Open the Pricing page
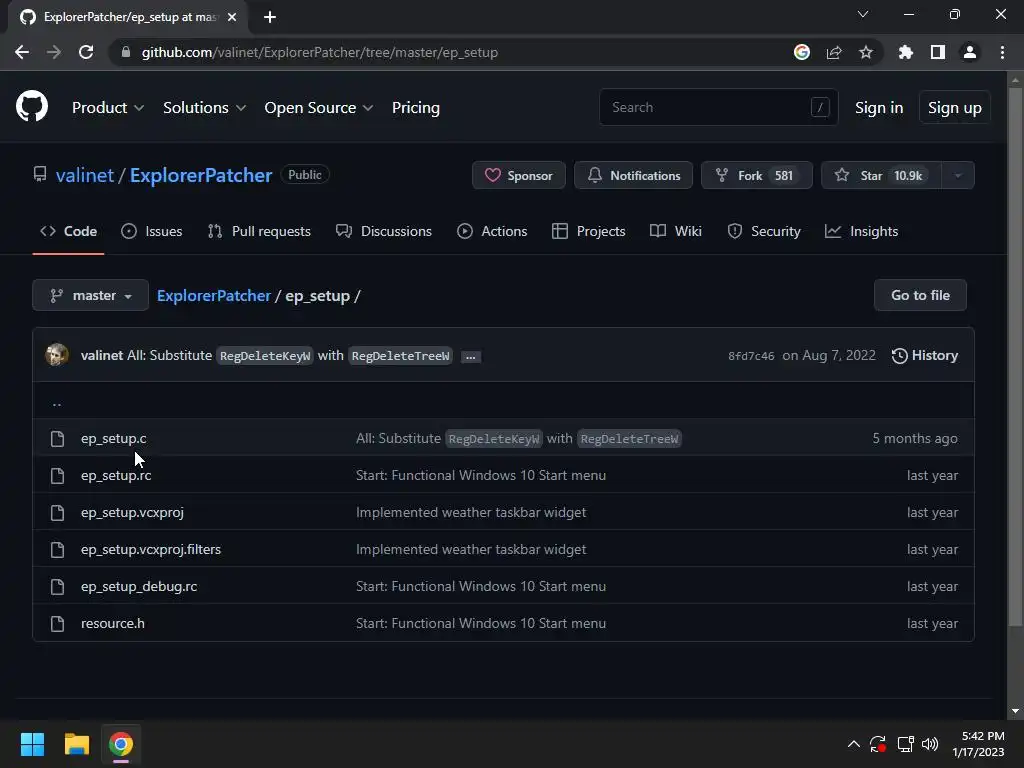 [415, 108]
